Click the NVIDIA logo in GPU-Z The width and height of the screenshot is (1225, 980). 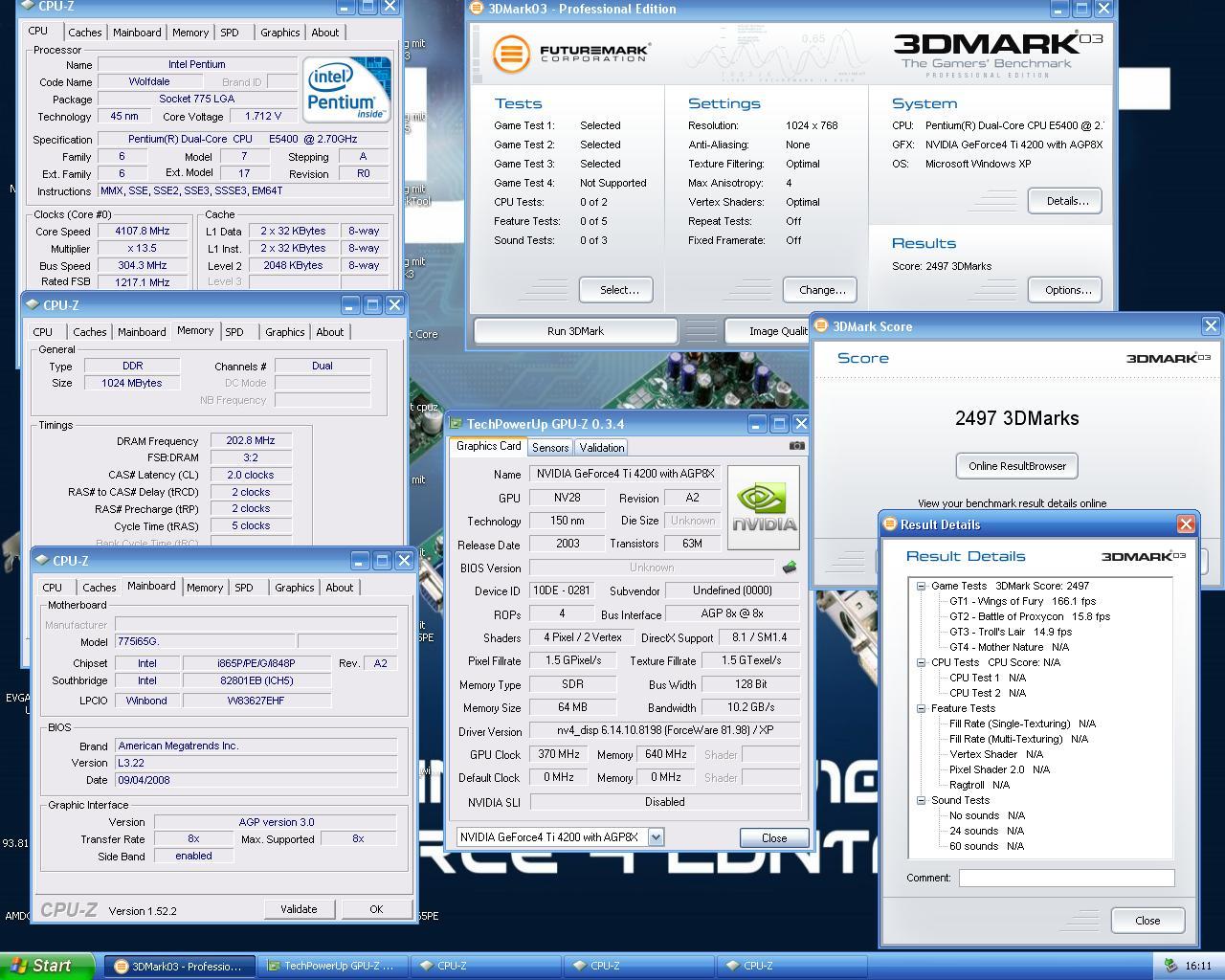(764, 507)
